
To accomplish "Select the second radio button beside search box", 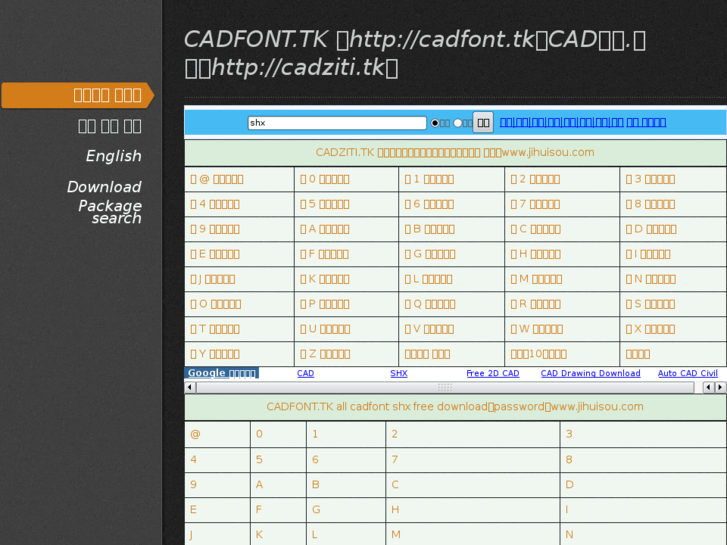I will coord(458,123).
